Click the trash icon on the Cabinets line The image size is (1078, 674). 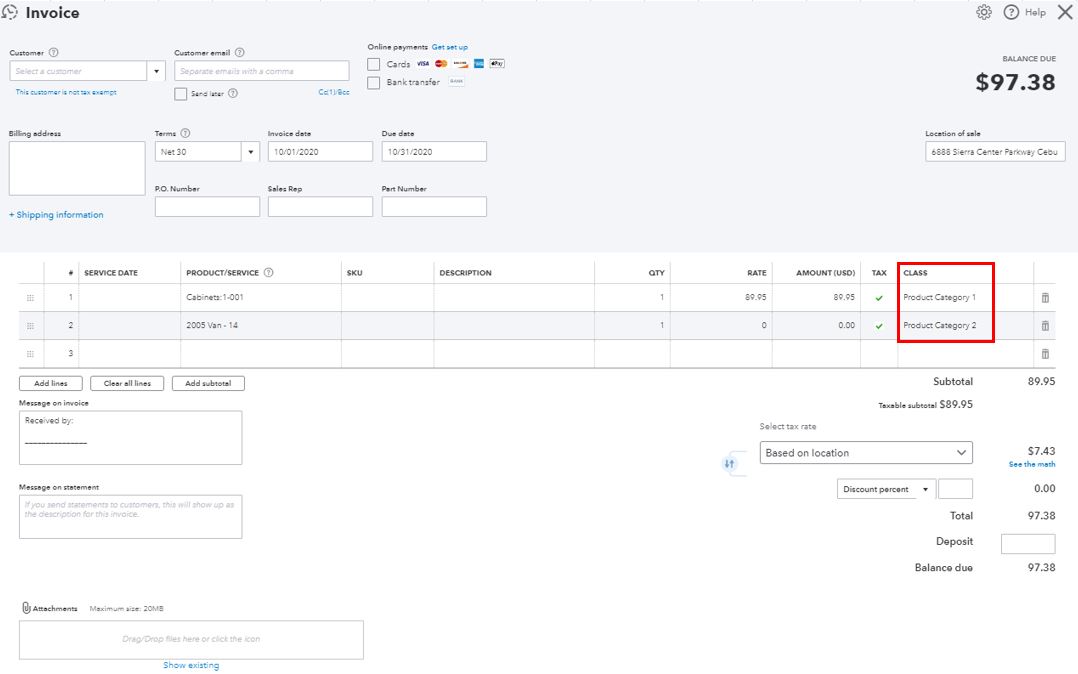[x=1044, y=297]
